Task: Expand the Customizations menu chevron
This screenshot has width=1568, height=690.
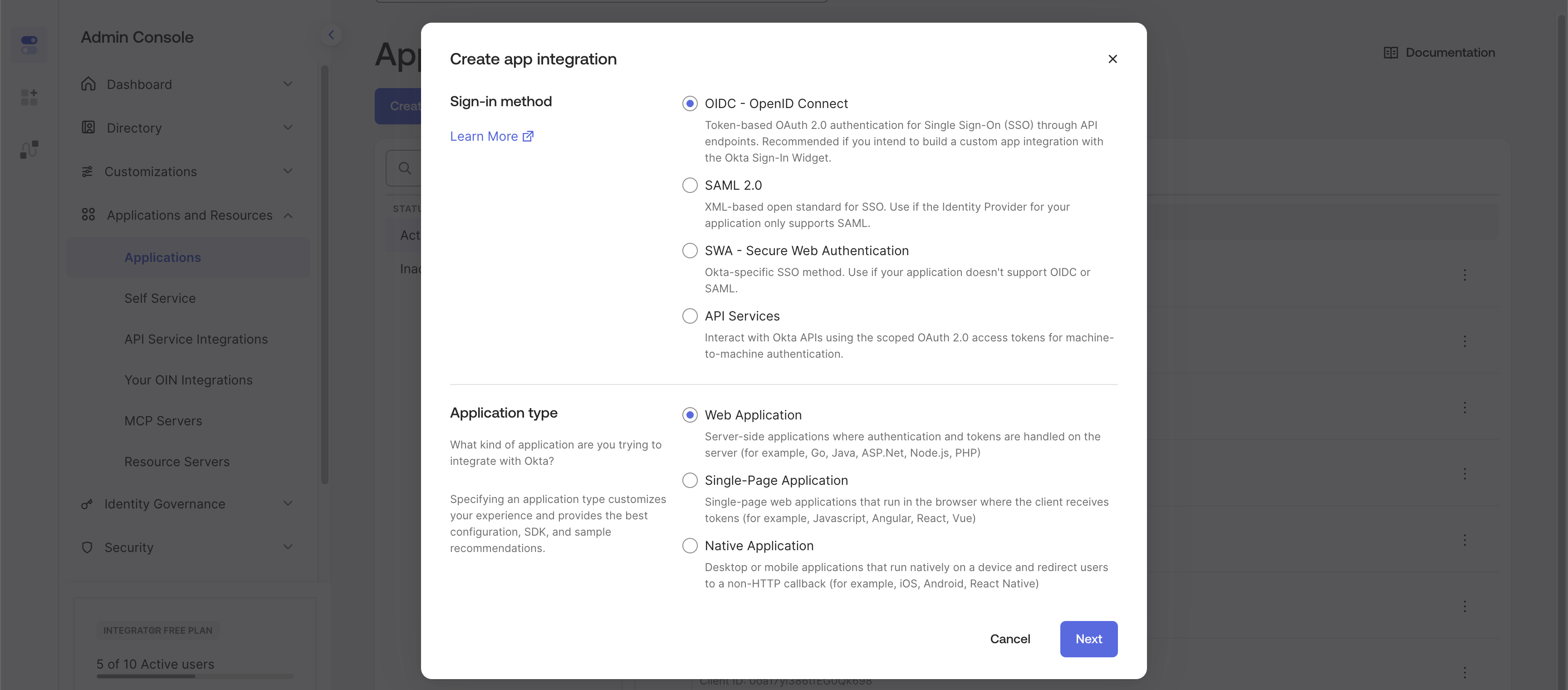Action: [x=288, y=171]
